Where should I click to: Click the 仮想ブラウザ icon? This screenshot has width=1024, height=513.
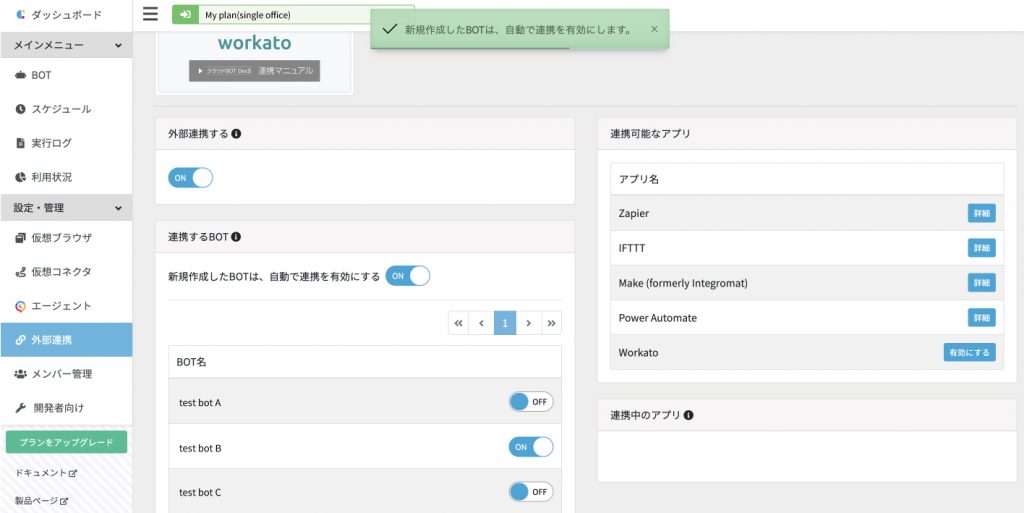click(20, 238)
